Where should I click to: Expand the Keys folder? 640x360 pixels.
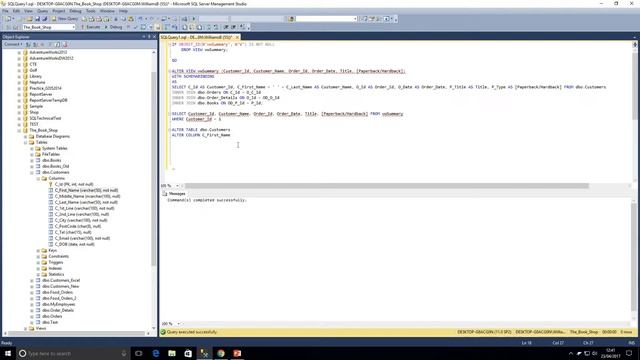click(x=38, y=250)
